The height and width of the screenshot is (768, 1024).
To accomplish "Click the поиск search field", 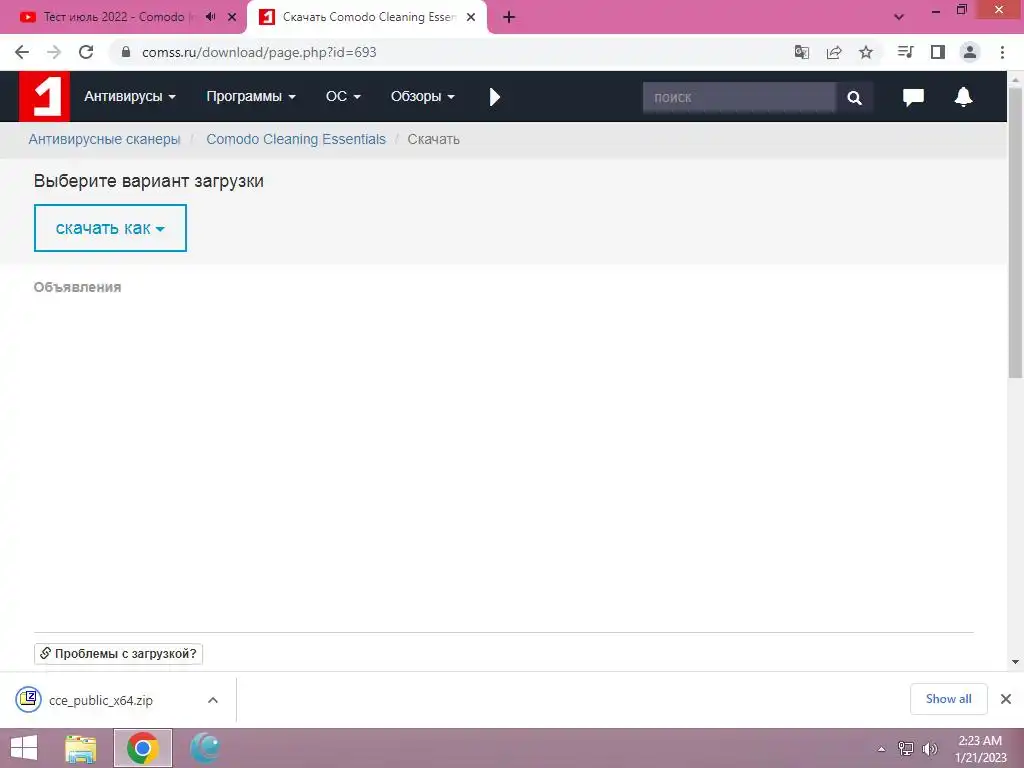I will [x=739, y=97].
